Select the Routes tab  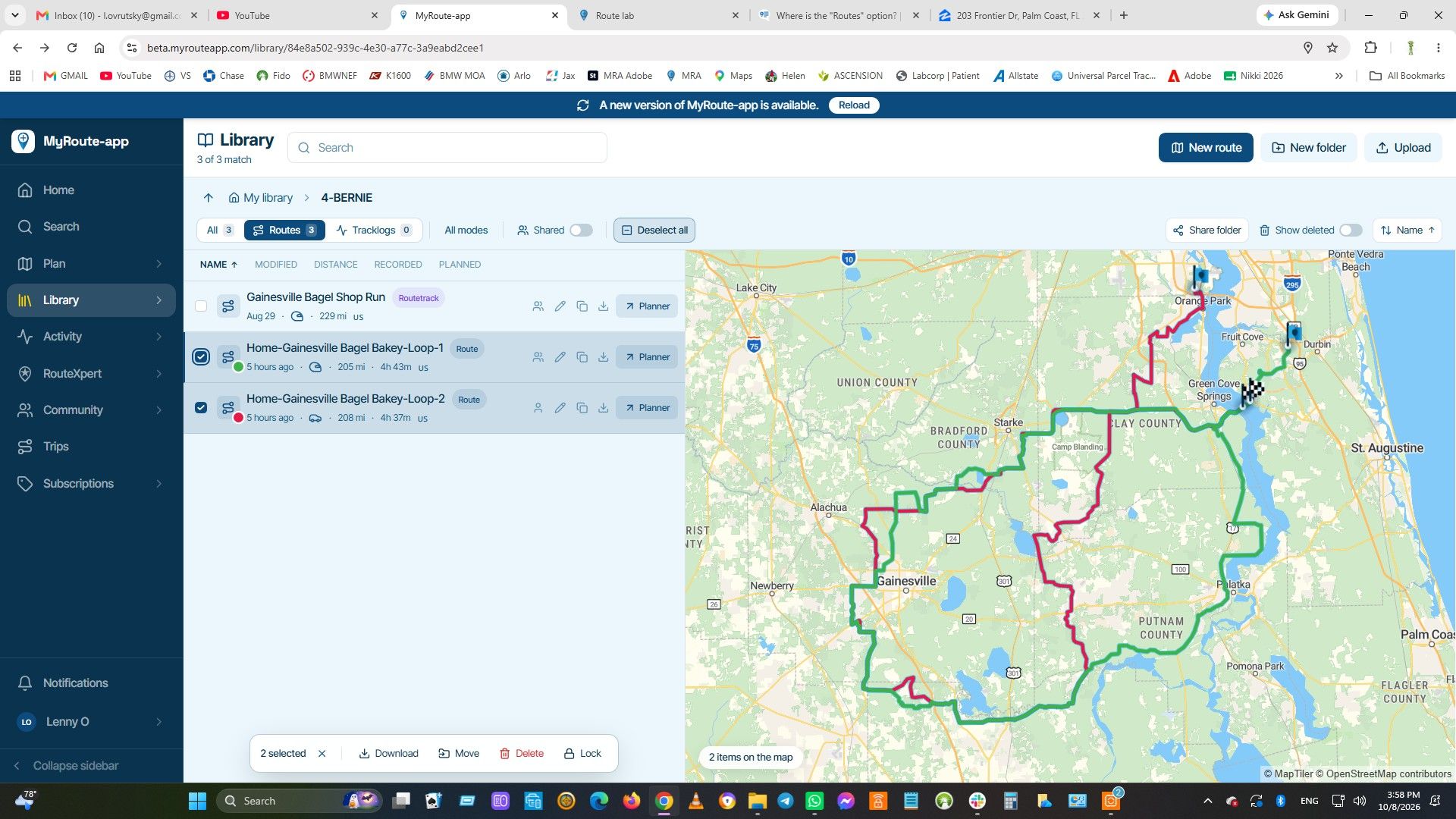pyautogui.click(x=284, y=231)
